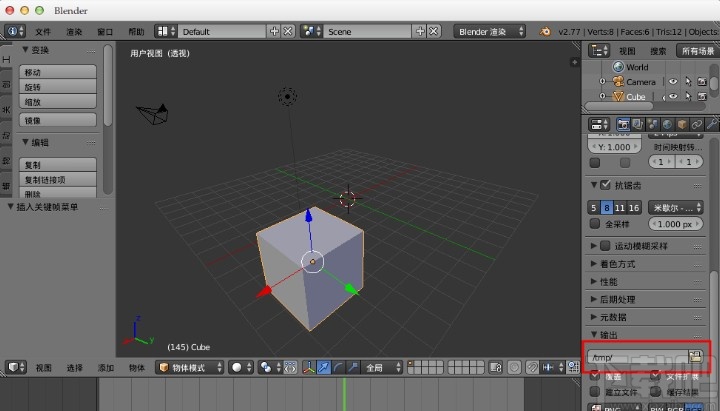This screenshot has width=720, height=411.
Task: Enable the 缓存结果 cache result checkbox
Action: [x=656, y=391]
